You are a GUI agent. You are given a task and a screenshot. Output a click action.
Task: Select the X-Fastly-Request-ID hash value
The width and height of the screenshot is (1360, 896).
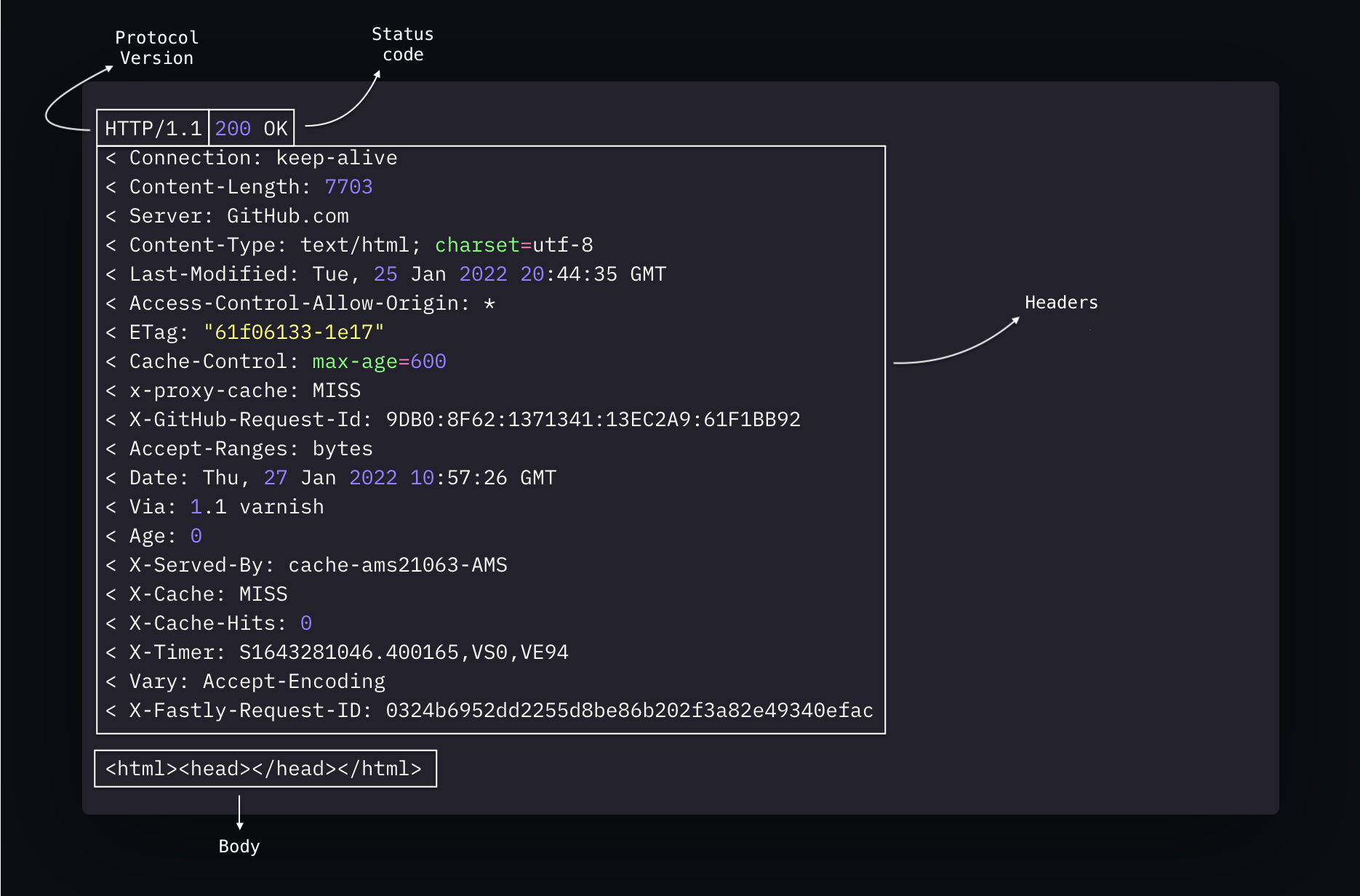(629, 711)
